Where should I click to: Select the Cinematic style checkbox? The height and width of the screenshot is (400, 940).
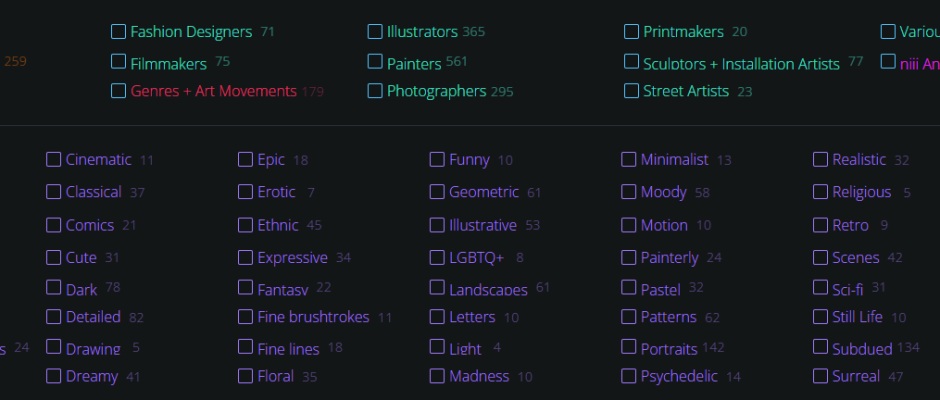pyautogui.click(x=53, y=160)
